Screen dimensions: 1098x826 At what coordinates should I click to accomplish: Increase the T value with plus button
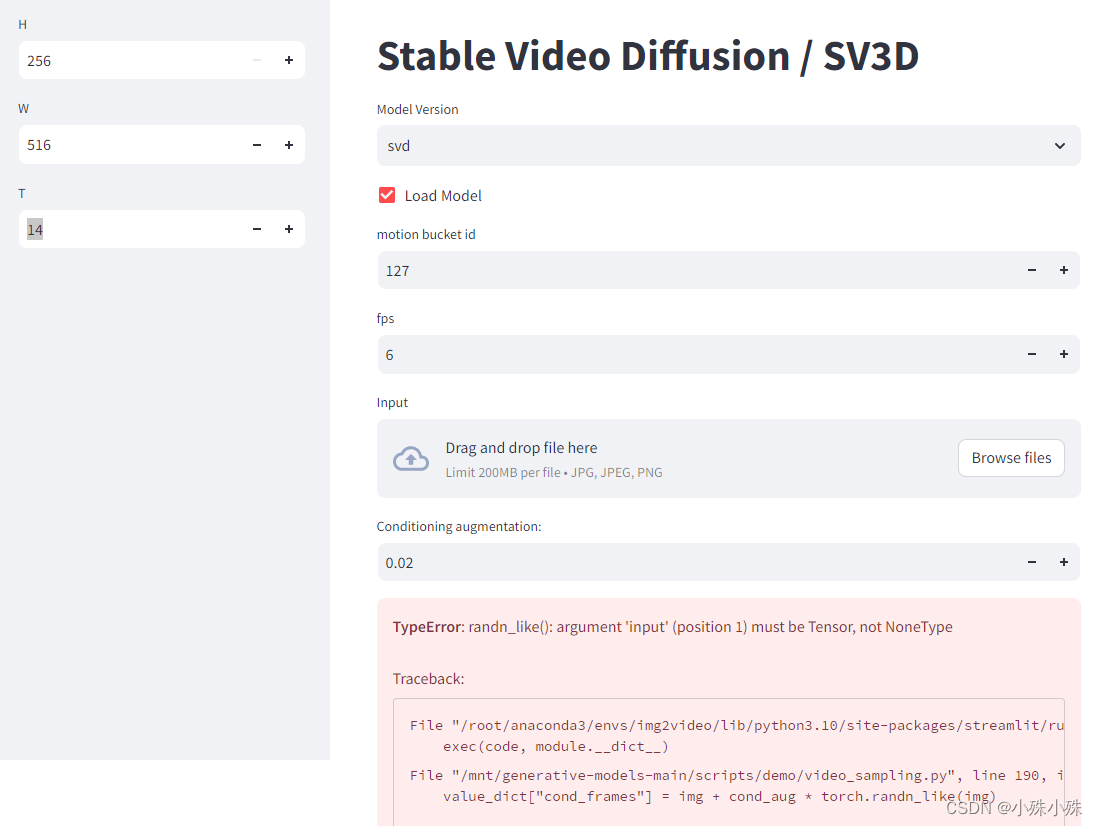(289, 229)
